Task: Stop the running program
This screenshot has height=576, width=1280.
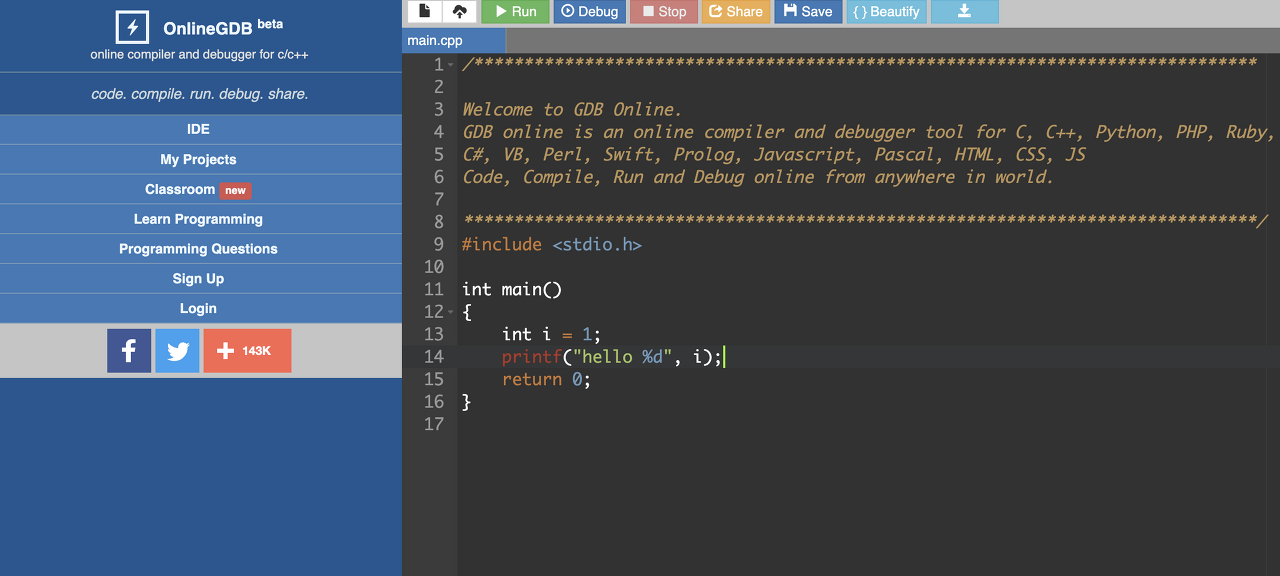Action: pyautogui.click(x=663, y=11)
